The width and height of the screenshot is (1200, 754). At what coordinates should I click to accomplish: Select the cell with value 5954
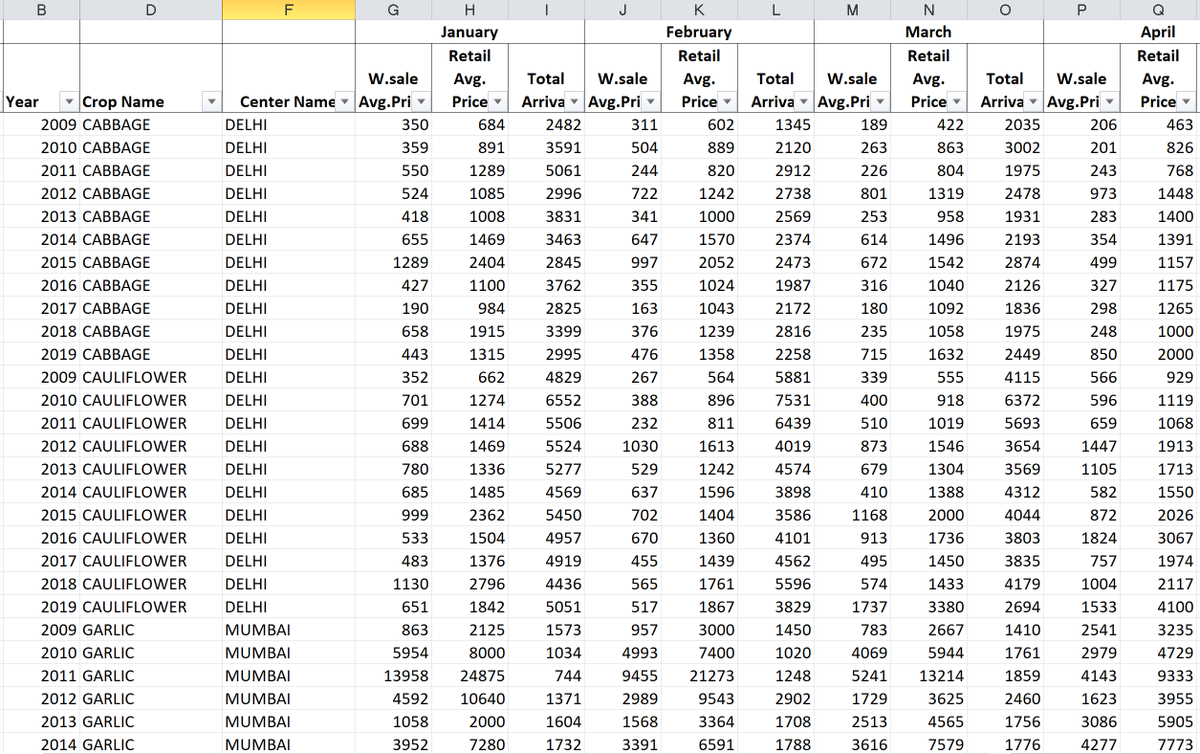tap(393, 653)
